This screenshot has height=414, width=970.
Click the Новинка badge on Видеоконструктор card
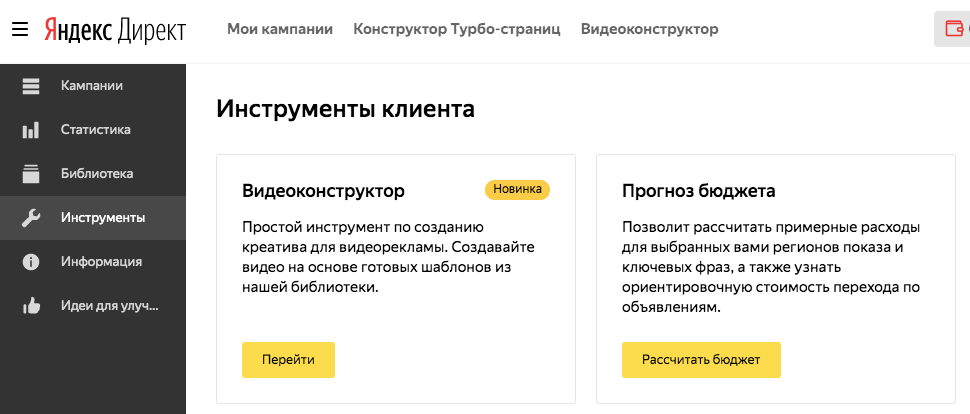pos(517,189)
